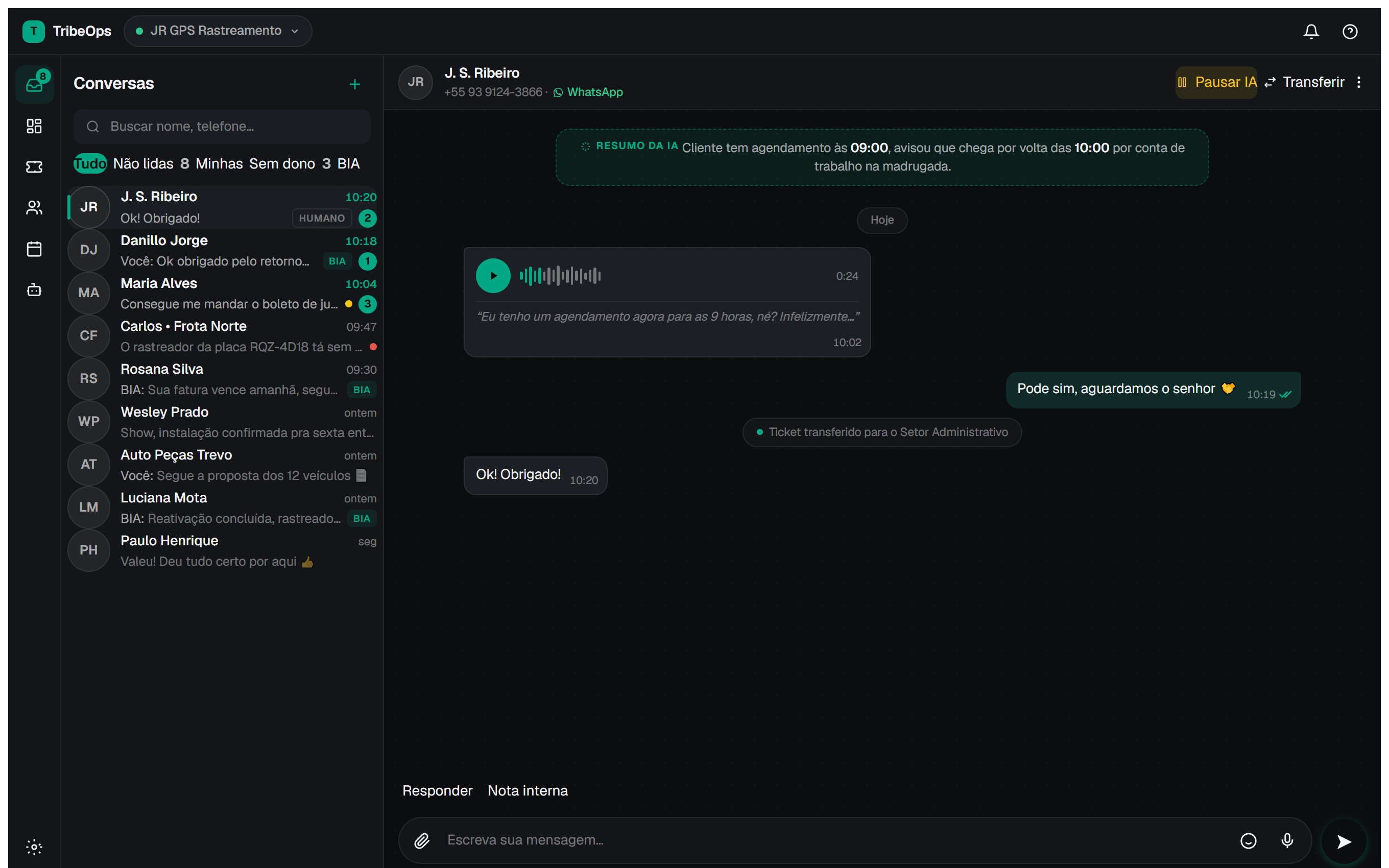Click the voice message transcription text
Image resolution: width=1389 pixels, height=868 pixels.
(667, 317)
